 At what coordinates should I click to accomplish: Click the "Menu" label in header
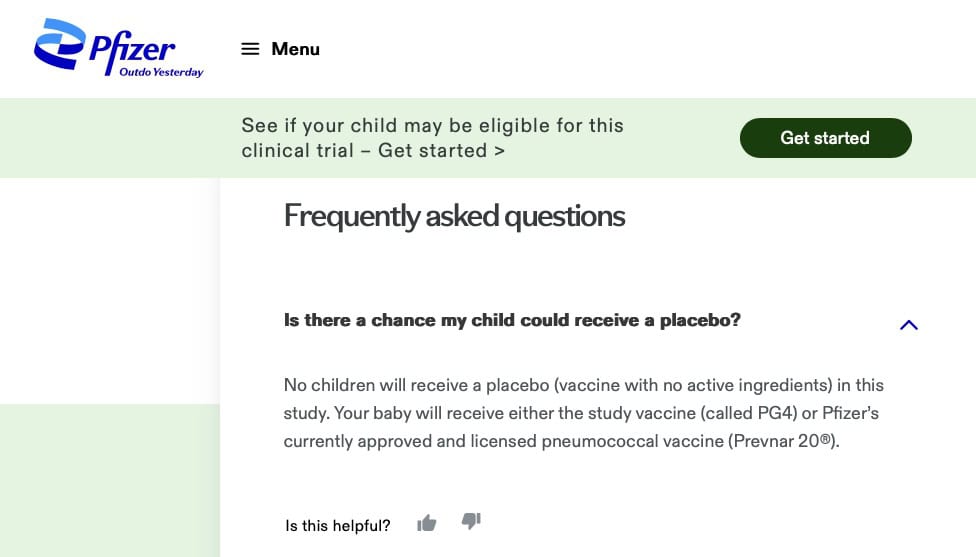(x=295, y=49)
